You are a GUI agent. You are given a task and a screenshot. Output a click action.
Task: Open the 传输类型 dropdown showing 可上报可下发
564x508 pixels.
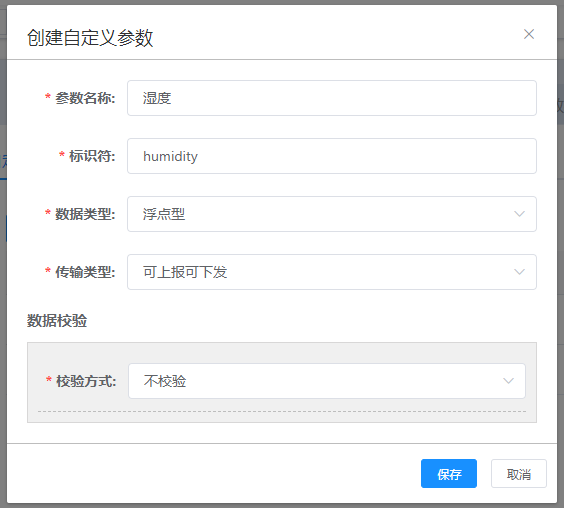click(x=332, y=272)
